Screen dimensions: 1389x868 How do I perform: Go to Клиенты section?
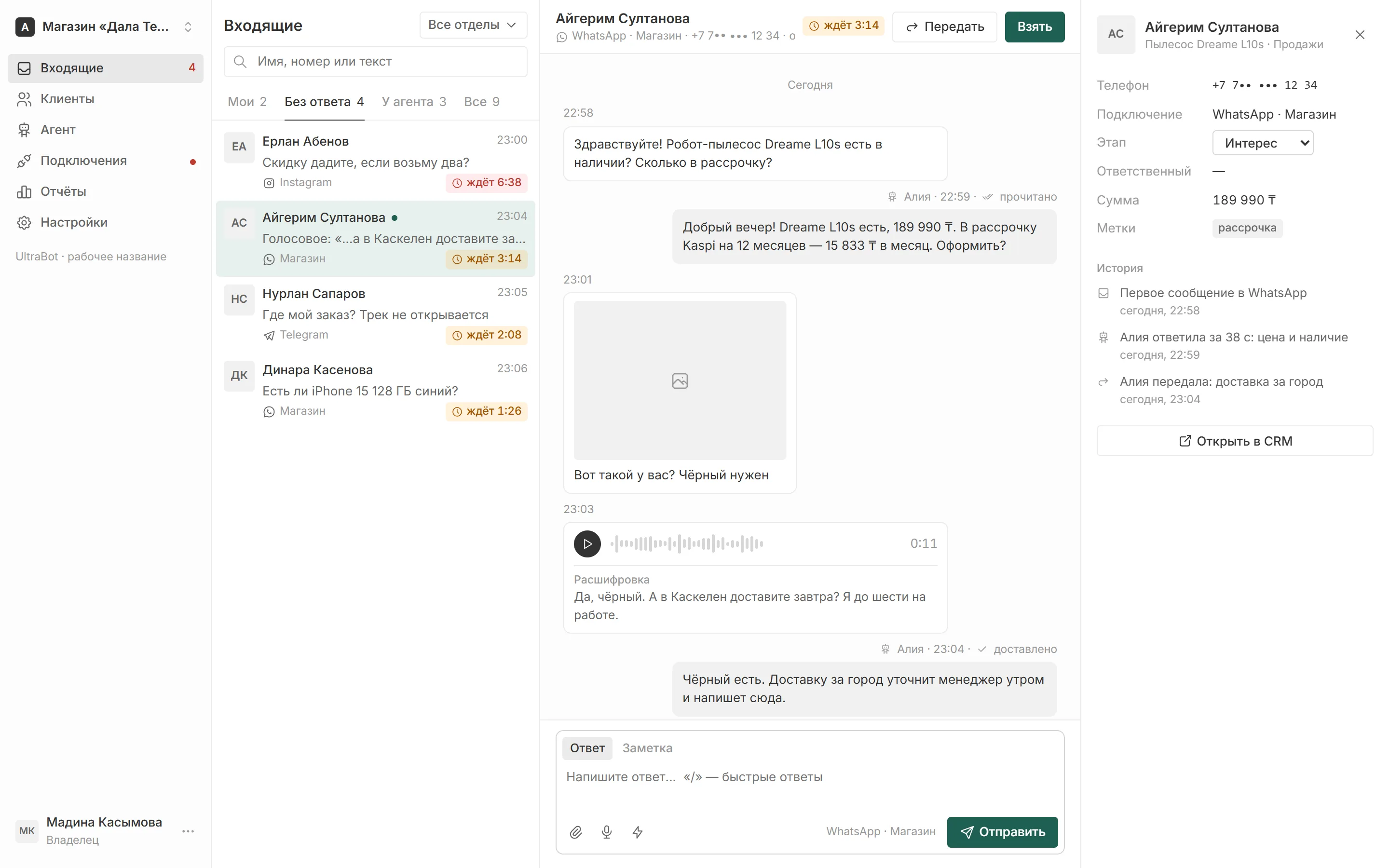point(106,99)
